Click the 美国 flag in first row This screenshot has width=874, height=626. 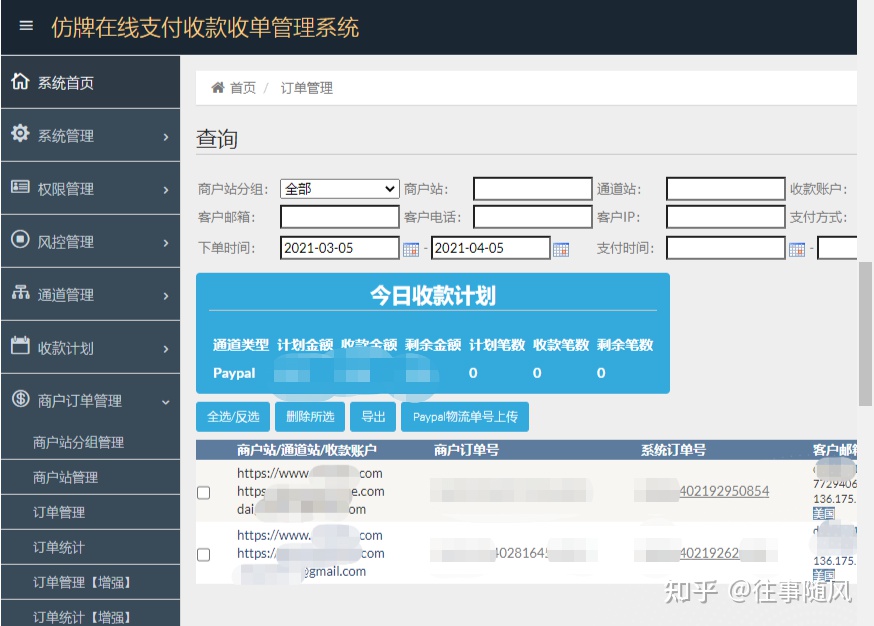click(x=823, y=513)
